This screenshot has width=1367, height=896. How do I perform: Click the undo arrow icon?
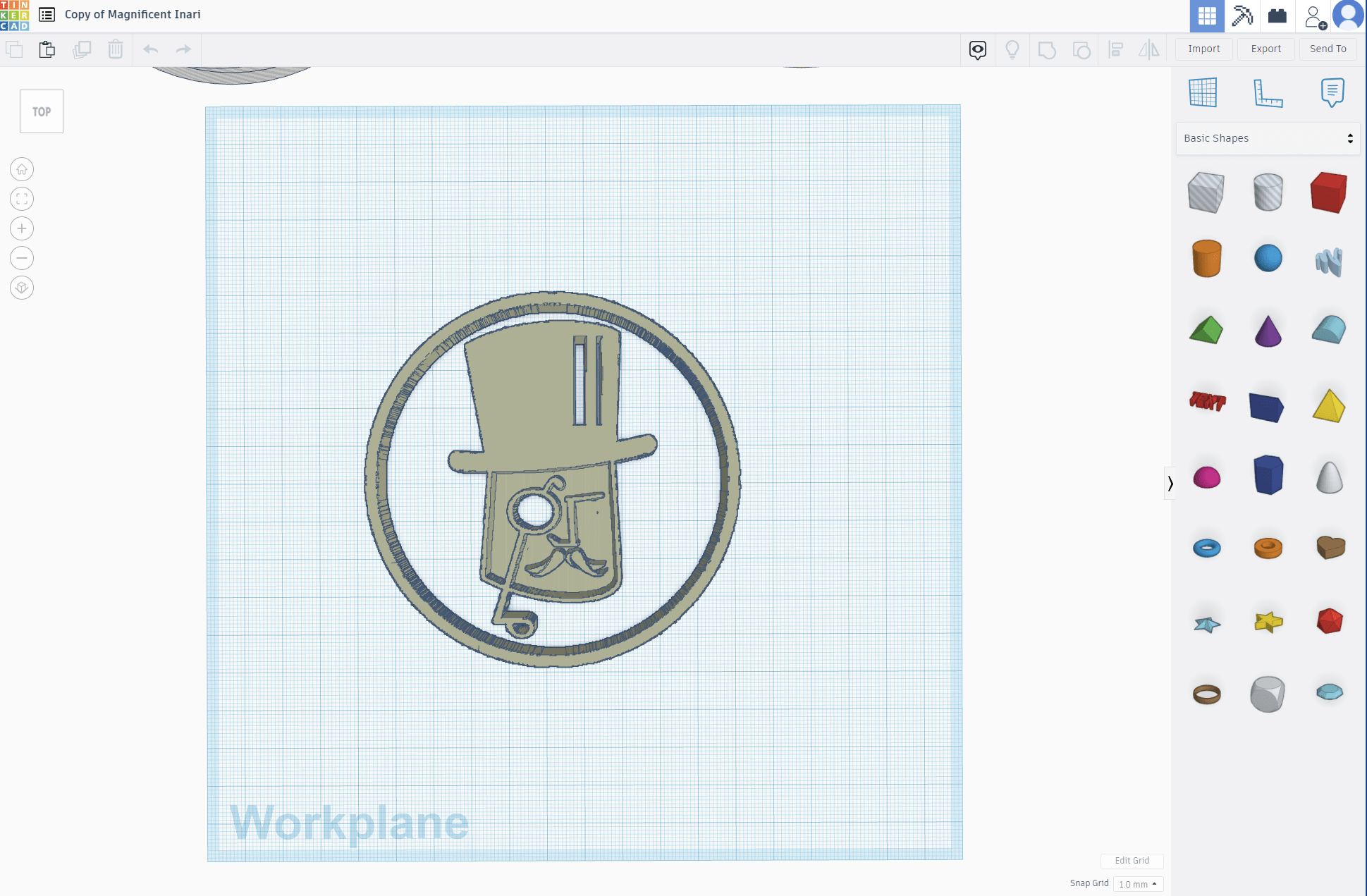click(x=150, y=49)
